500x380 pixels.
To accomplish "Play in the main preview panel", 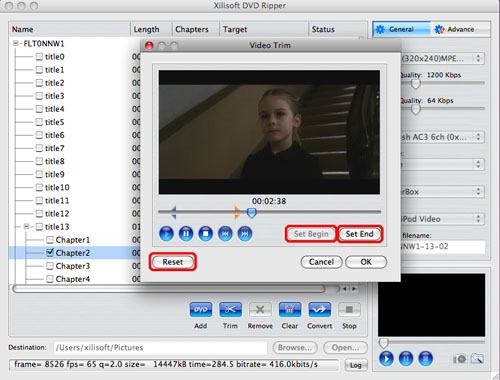I will click(386, 359).
